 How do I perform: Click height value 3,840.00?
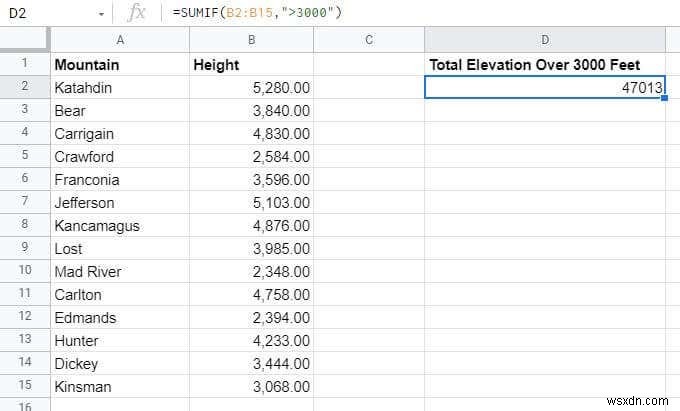pyautogui.click(x=252, y=110)
